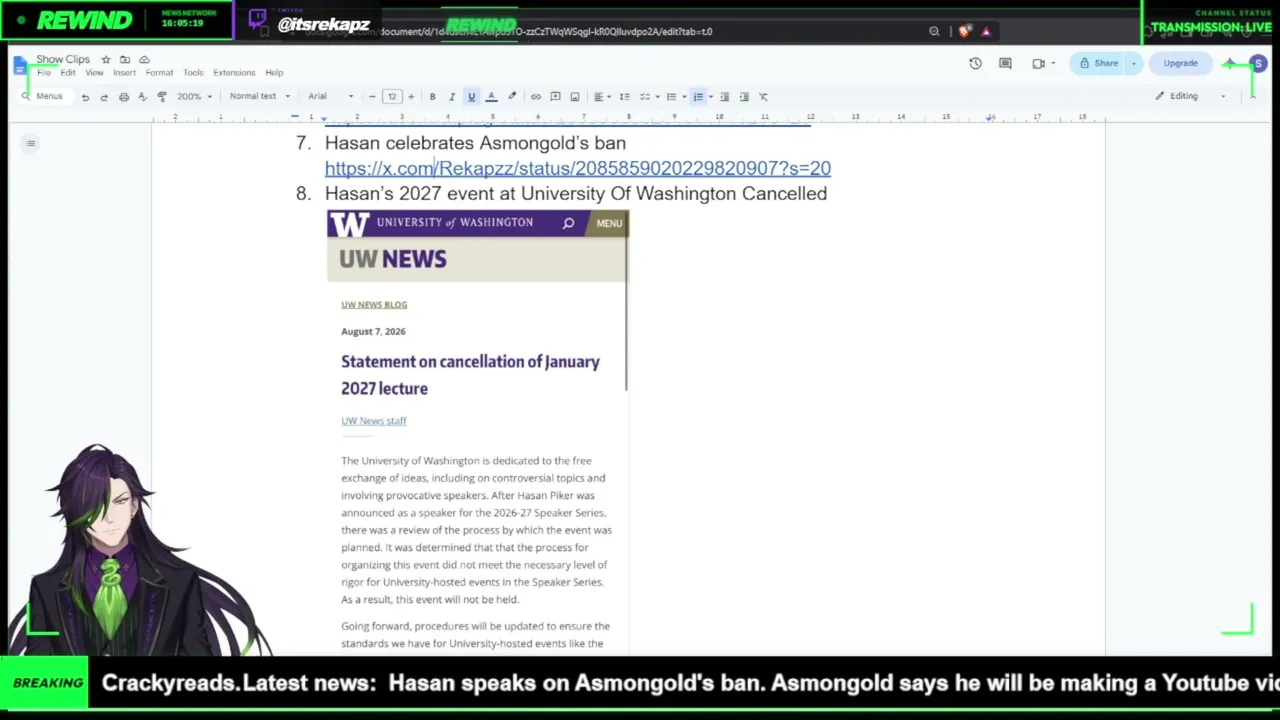This screenshot has height=720, width=1280.
Task: Toggle underline formatting
Action: pyautogui.click(x=471, y=97)
